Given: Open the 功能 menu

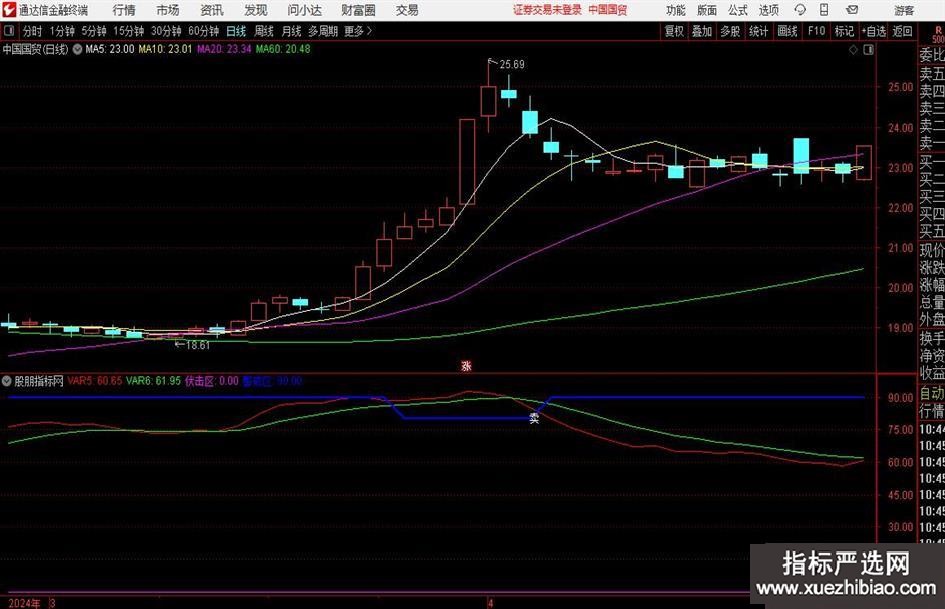Looking at the screenshot, I should click(676, 10).
